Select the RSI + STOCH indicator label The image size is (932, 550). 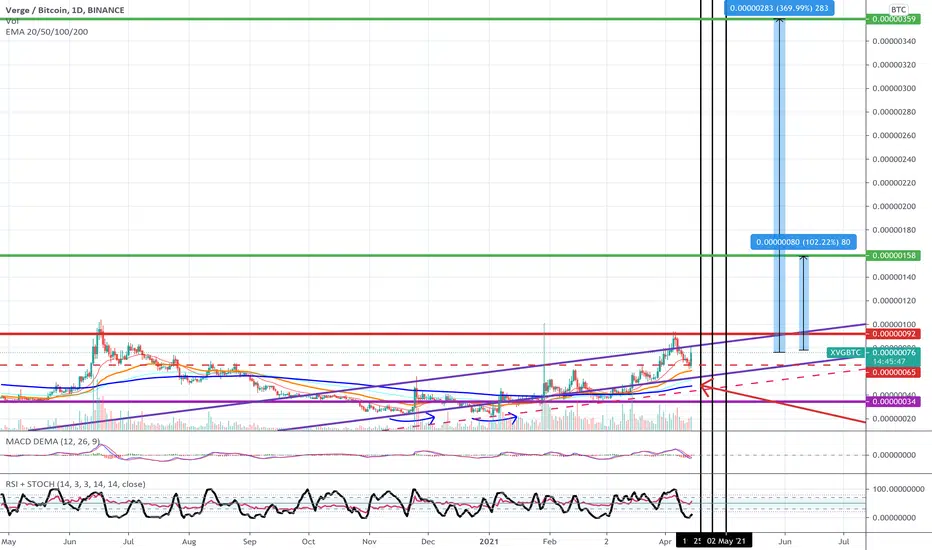[x=75, y=484]
